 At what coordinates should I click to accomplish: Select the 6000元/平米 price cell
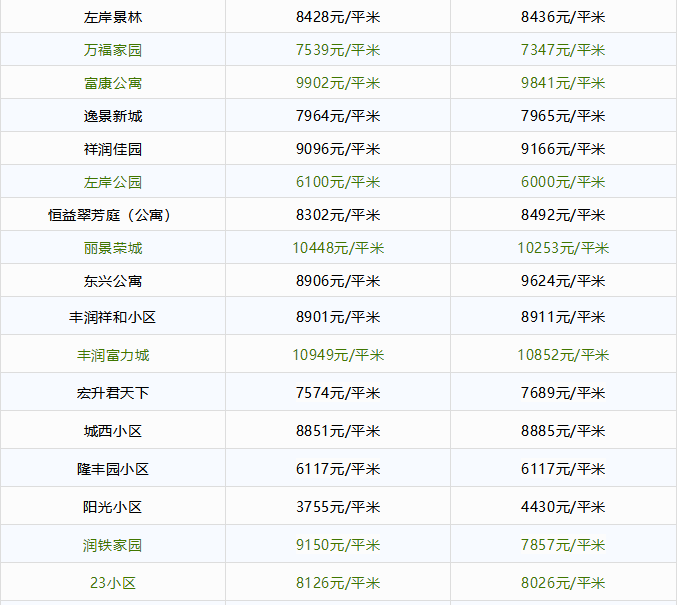tap(563, 182)
